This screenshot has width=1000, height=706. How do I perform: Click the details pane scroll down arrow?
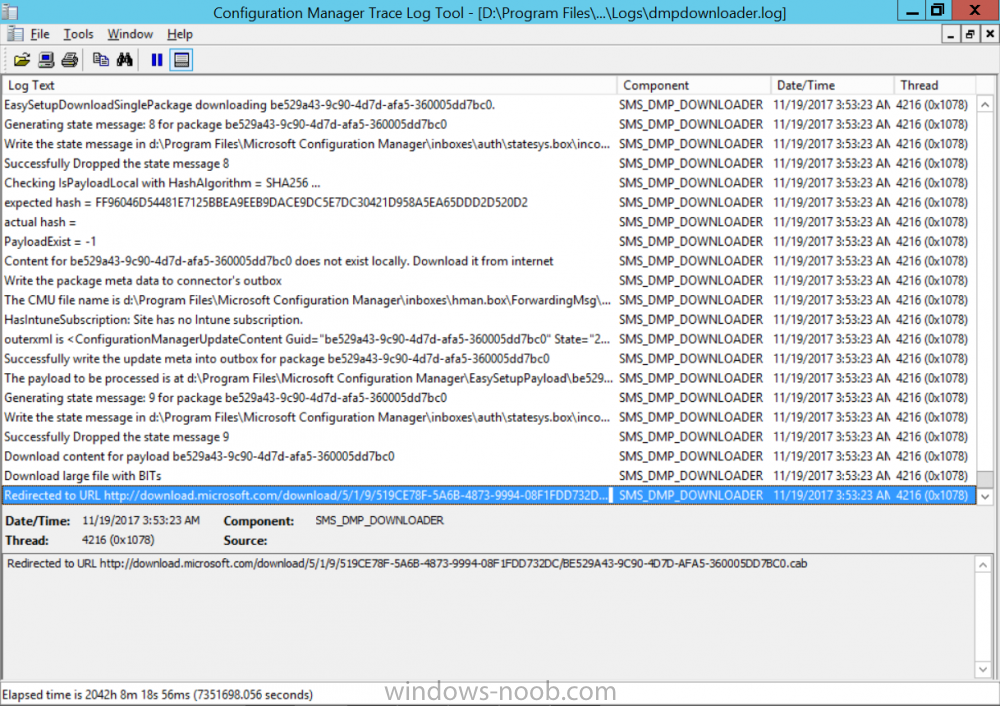[983, 670]
